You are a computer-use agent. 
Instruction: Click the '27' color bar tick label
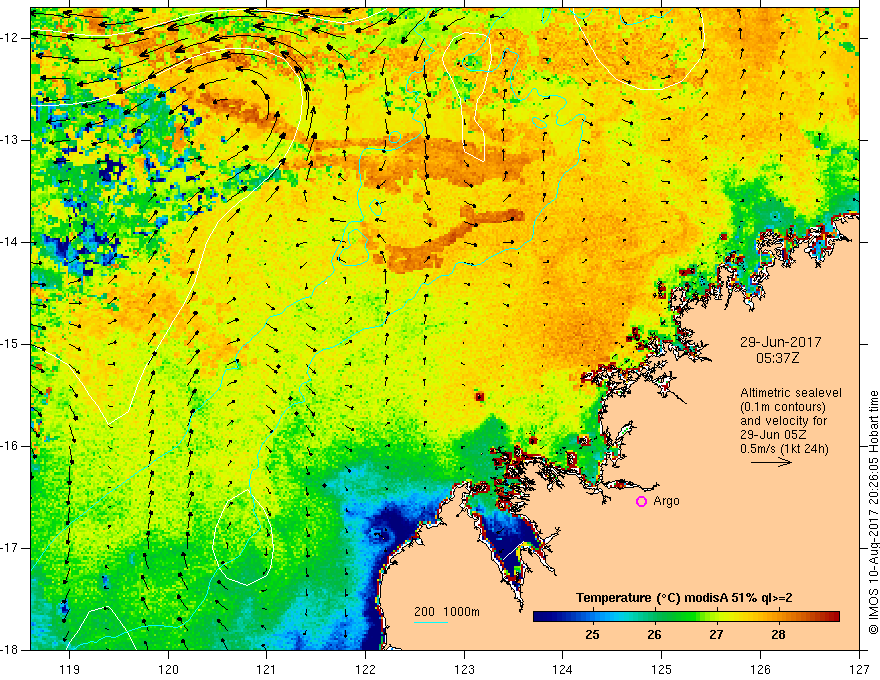pos(716,635)
